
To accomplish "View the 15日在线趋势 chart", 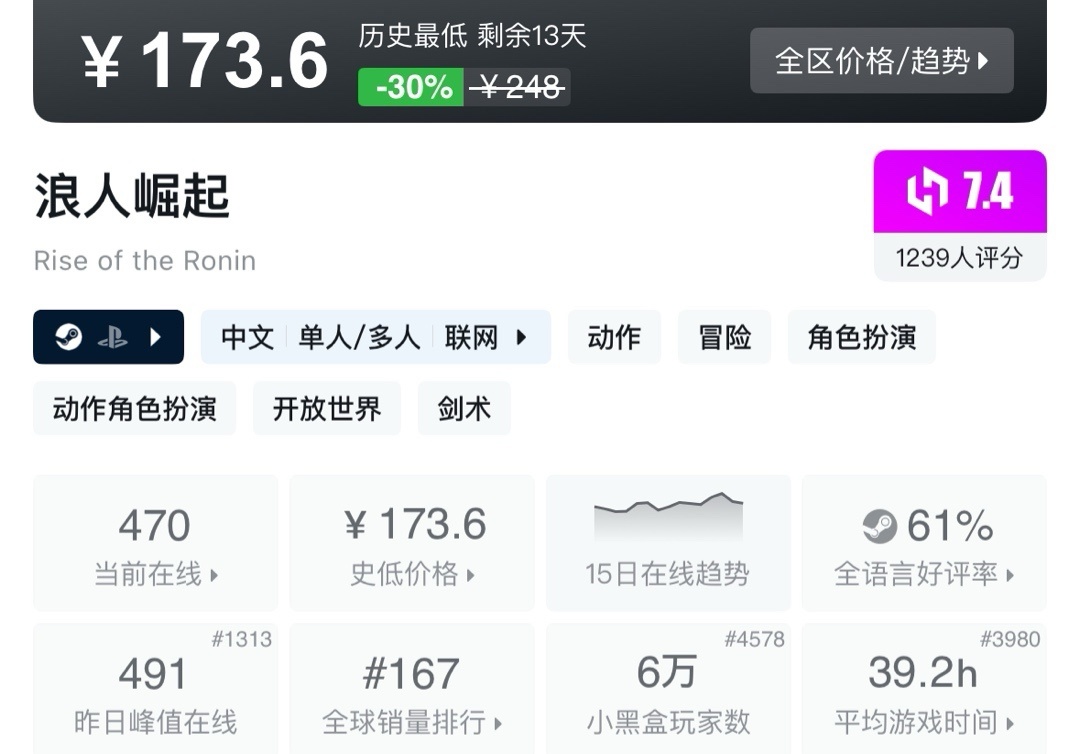I will pyautogui.click(x=667, y=543).
